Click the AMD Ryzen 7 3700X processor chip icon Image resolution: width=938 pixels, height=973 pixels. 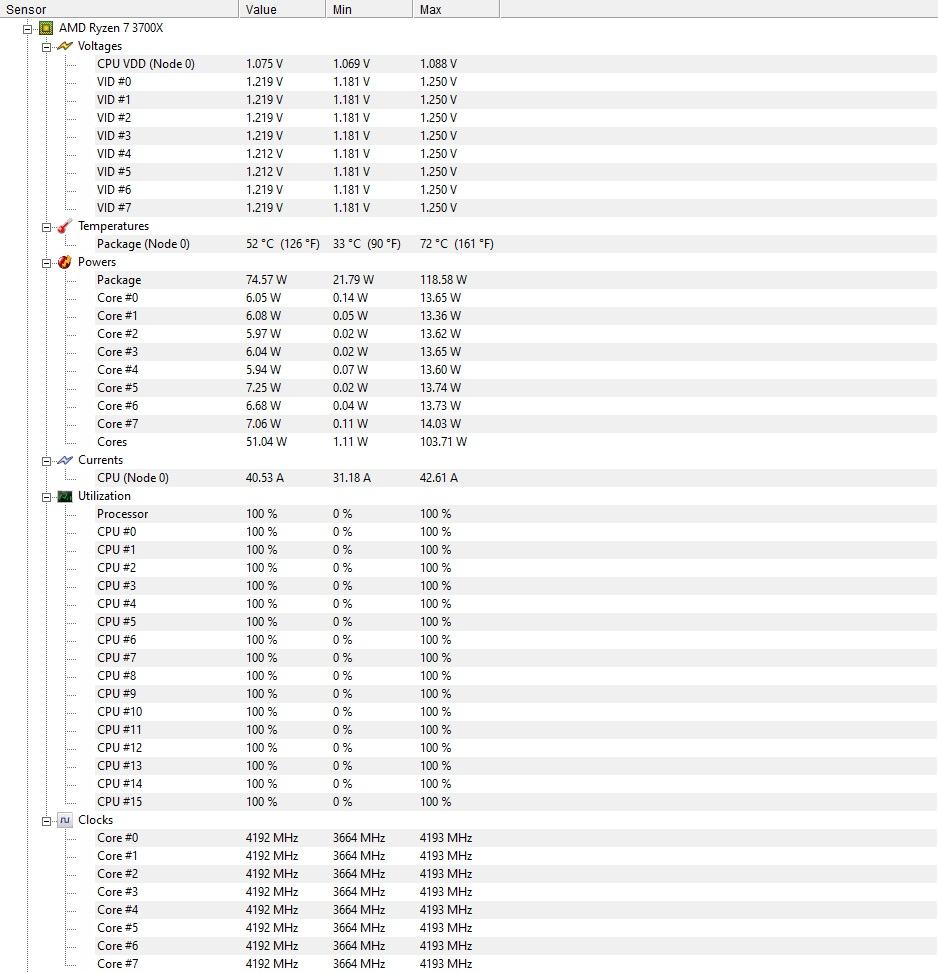(x=46, y=28)
